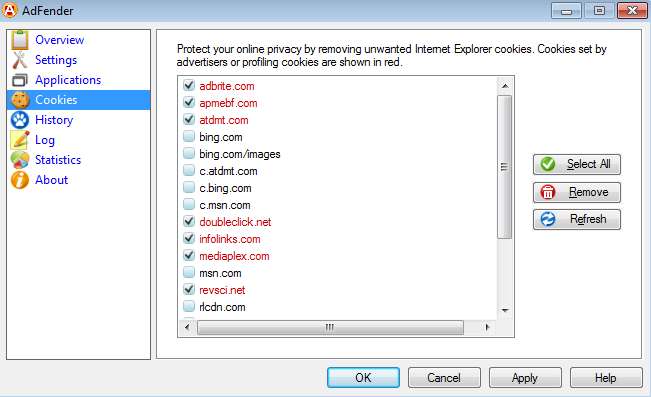This screenshot has height=397, width=651.
Task: Click red trash icon on Remove
Action: 548,192
